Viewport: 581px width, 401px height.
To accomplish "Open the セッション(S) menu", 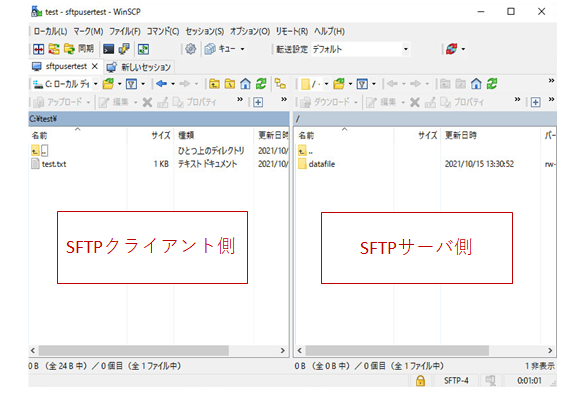I will pyautogui.click(x=205, y=32).
